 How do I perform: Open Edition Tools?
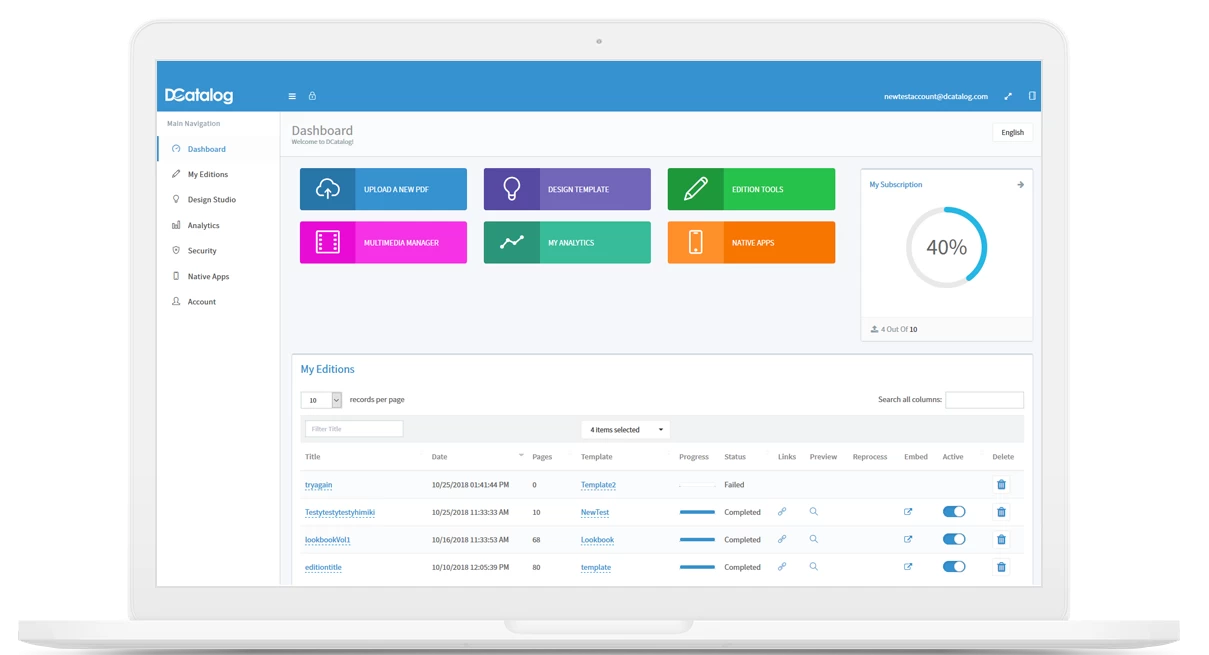click(751, 188)
